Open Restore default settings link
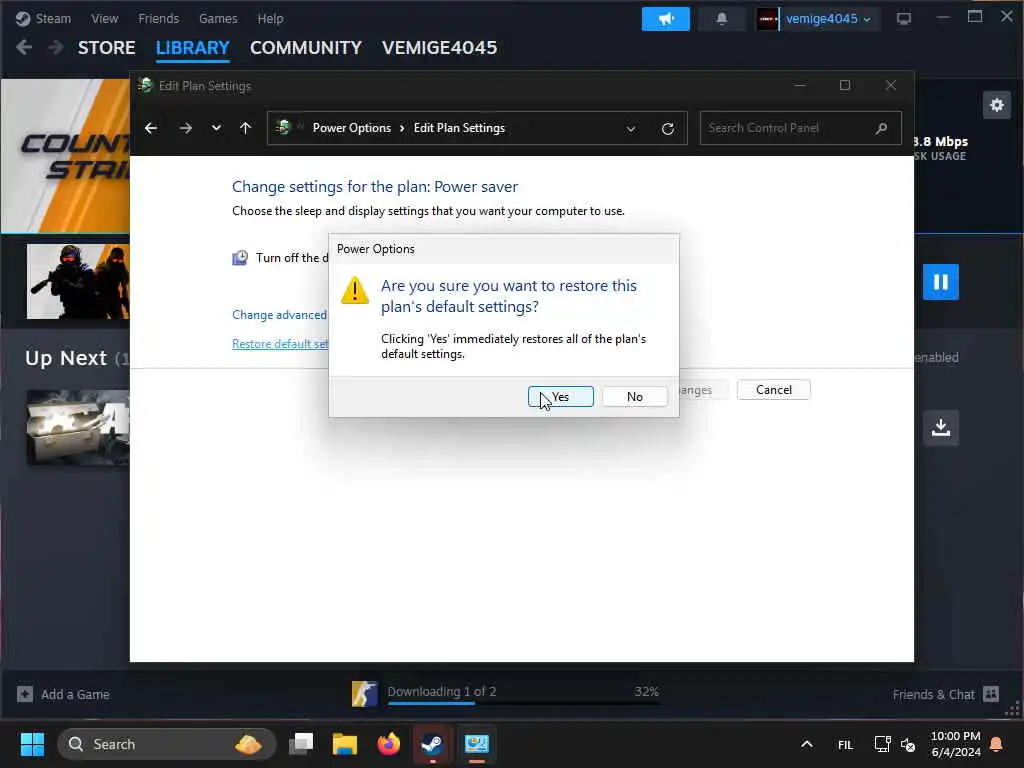Image resolution: width=1024 pixels, height=768 pixels. (x=280, y=344)
